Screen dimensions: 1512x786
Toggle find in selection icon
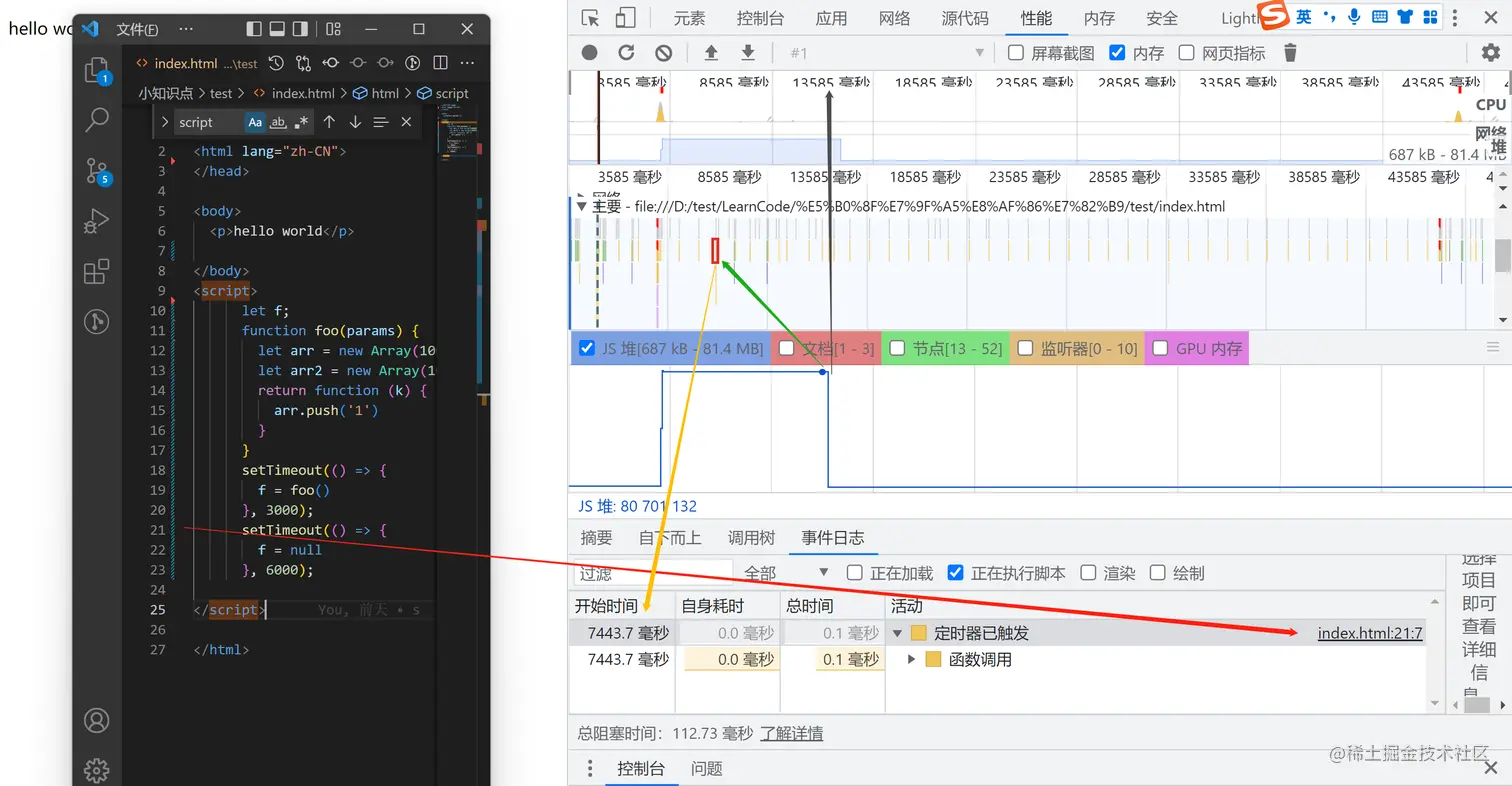(x=380, y=122)
